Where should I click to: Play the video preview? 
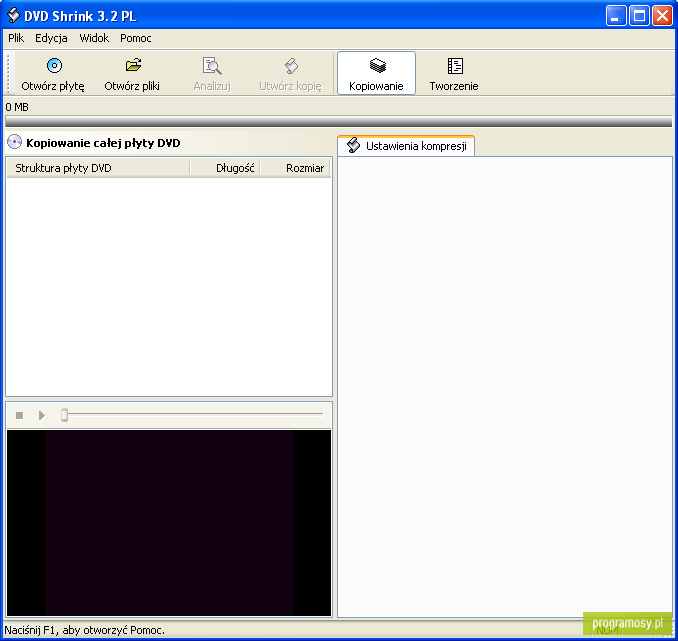pos(42,415)
